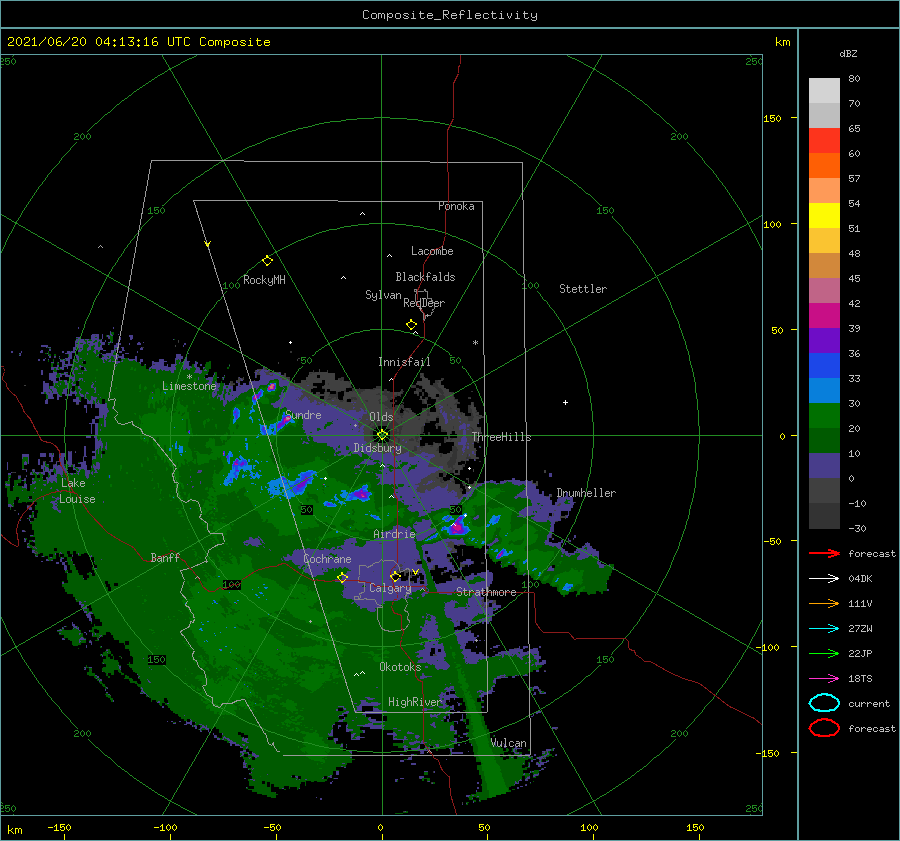Click the dBZ legend heading

(x=848, y=53)
